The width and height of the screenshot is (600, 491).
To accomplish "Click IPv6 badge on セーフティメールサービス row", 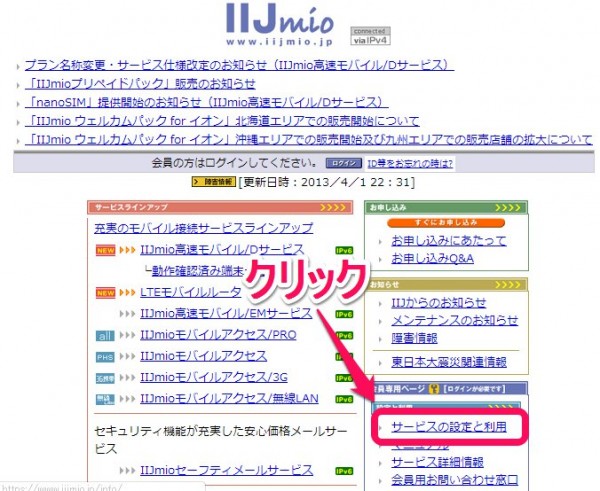I will pos(344,471).
